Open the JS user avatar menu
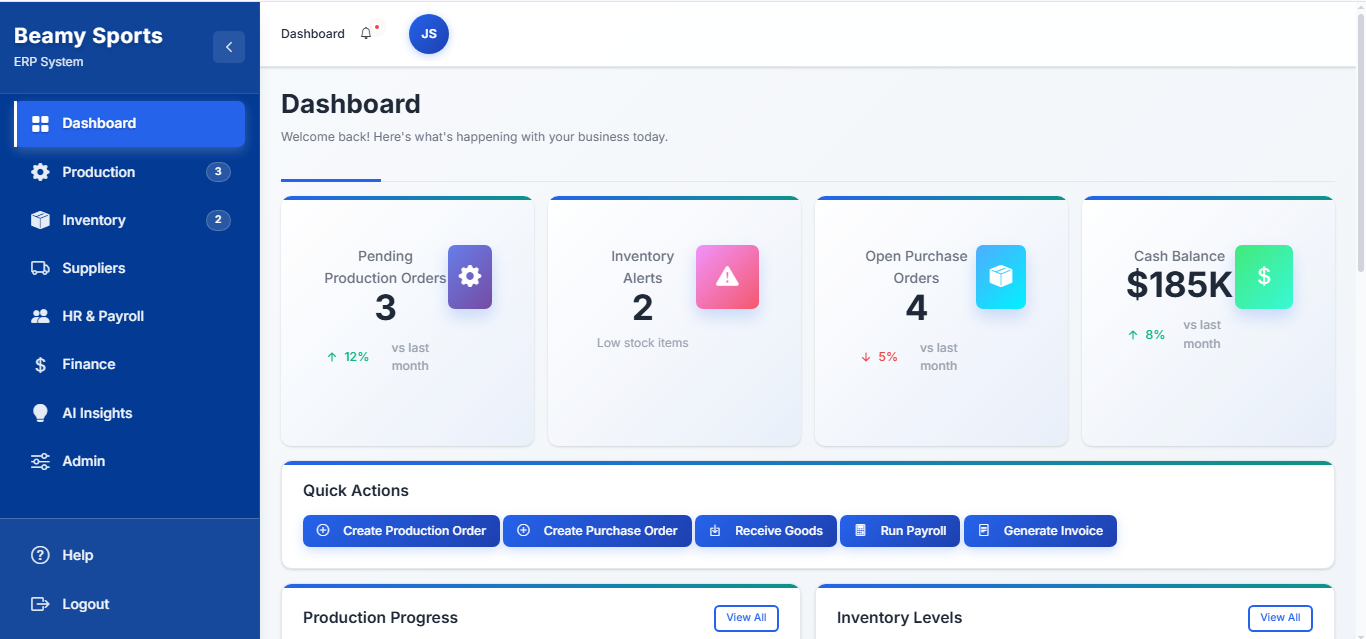The image size is (1366, 639). (429, 34)
